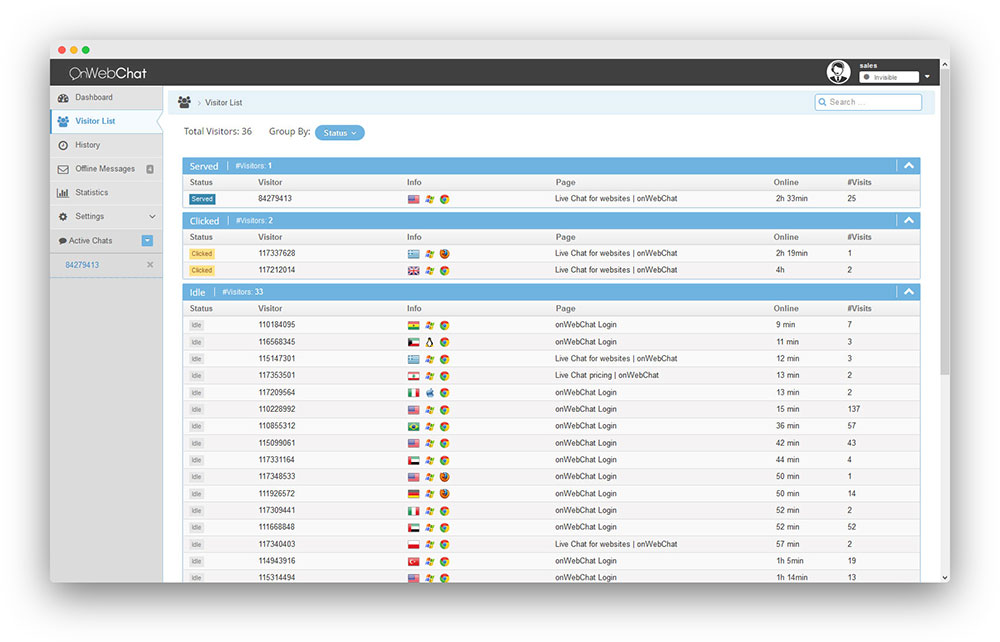
Task: Click the Online column header in Idle group
Action: [786, 309]
